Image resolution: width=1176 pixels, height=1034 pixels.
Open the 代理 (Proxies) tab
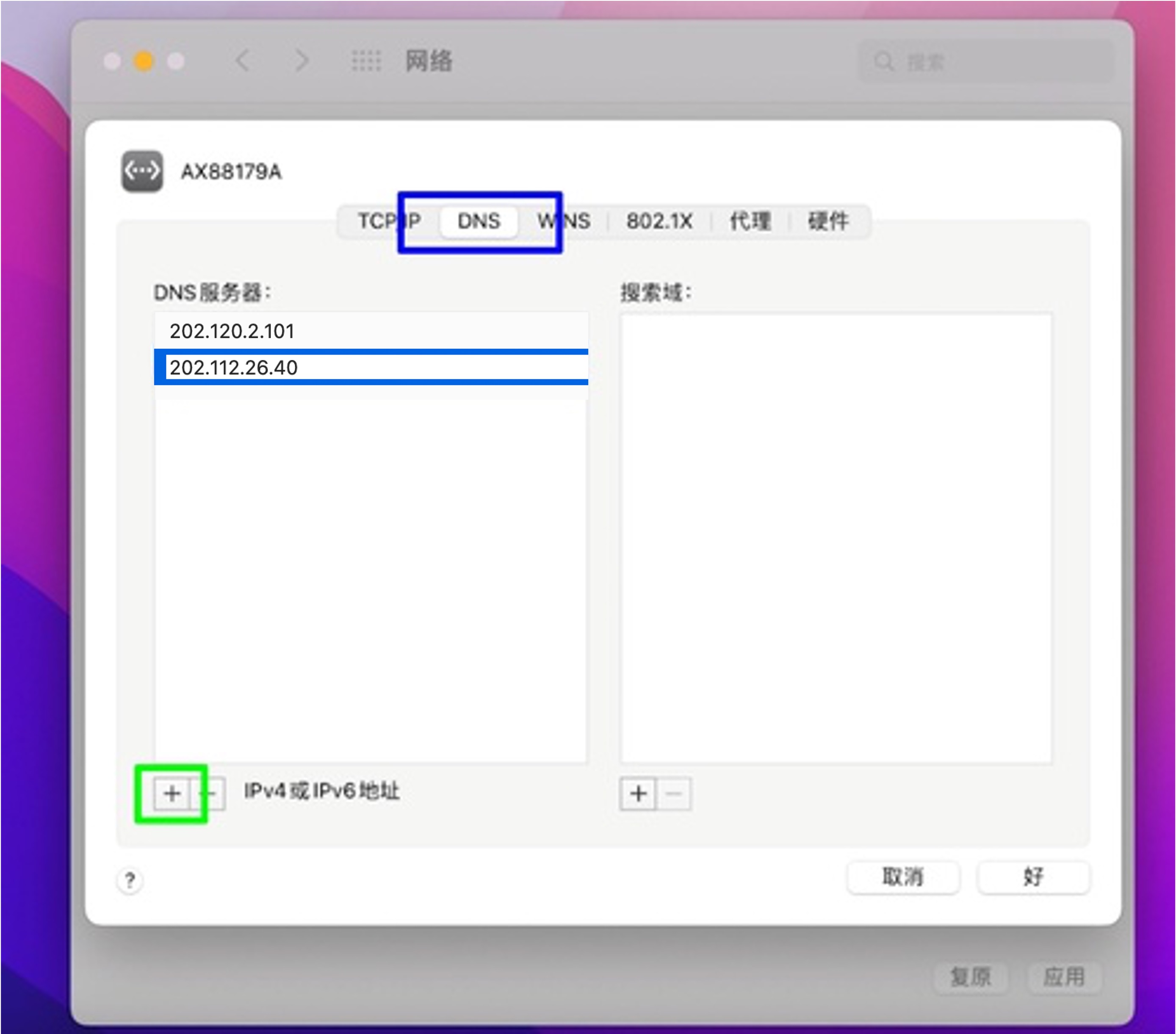pyautogui.click(x=750, y=221)
